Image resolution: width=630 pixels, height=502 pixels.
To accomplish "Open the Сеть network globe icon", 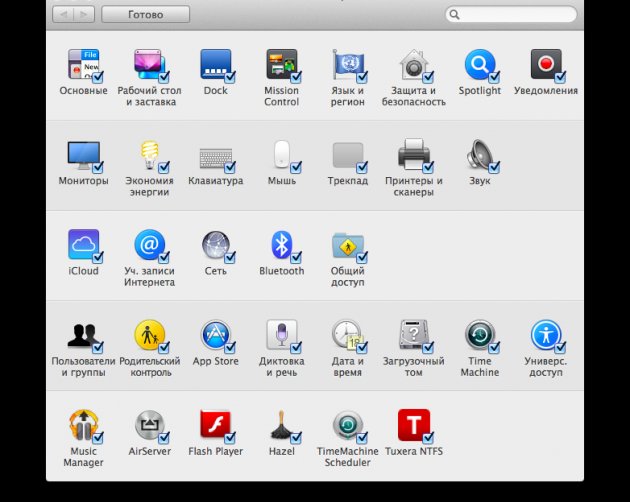I will point(216,244).
